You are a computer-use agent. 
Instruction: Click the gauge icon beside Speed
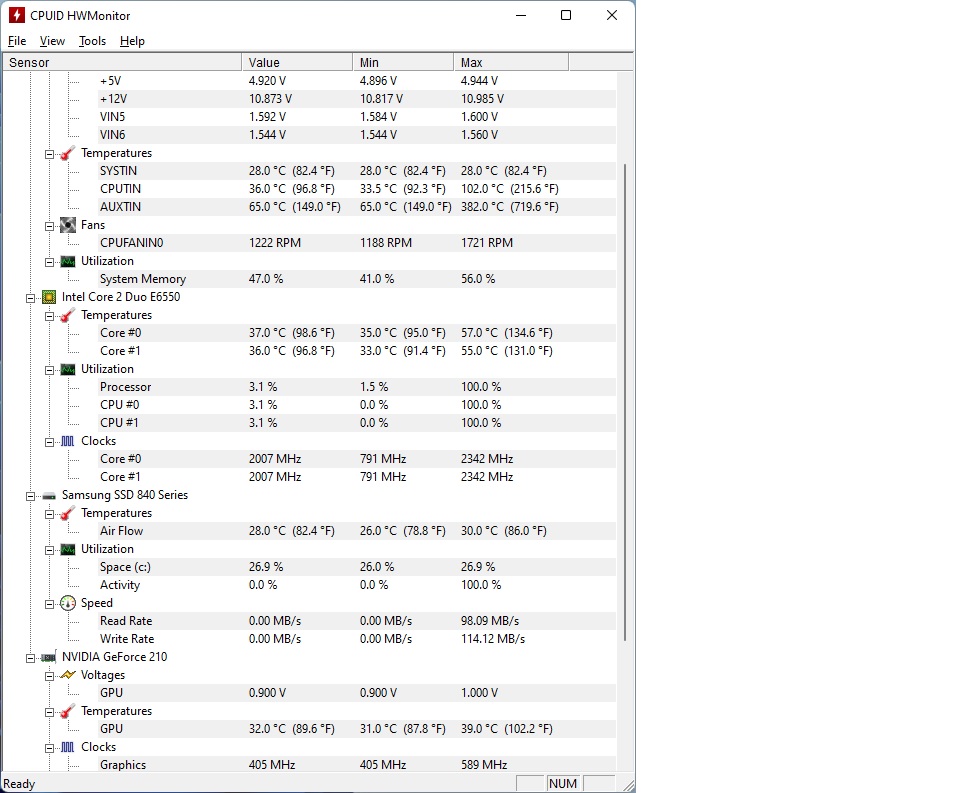[x=68, y=603]
